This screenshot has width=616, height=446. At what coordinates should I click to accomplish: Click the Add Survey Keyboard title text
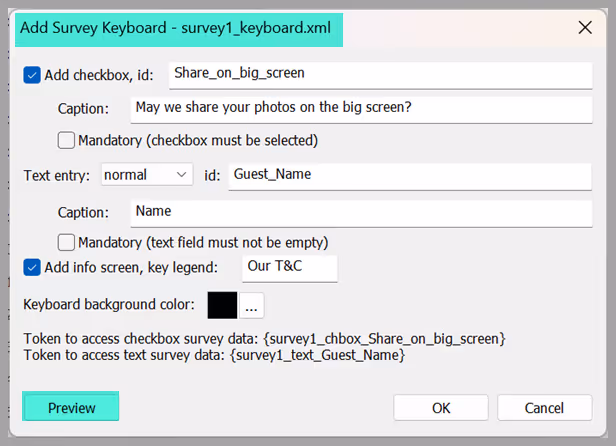176,28
